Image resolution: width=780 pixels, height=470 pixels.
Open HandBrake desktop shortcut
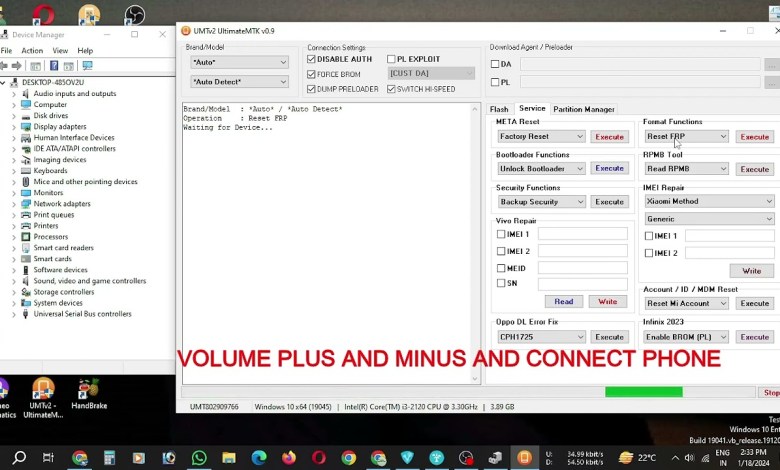click(89, 389)
